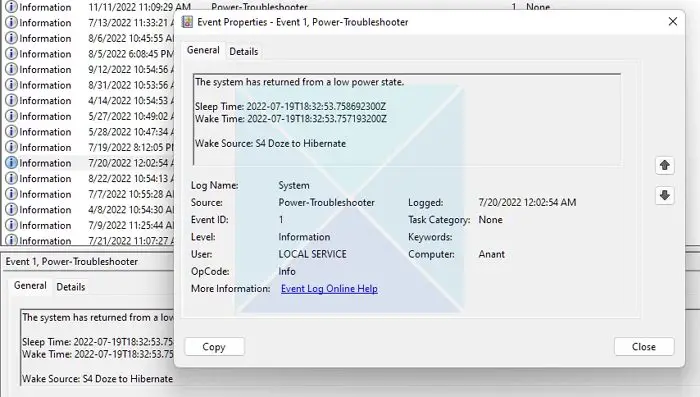Click the Computer value 'Anant'
This screenshot has height=397, width=700.
pos(492,254)
